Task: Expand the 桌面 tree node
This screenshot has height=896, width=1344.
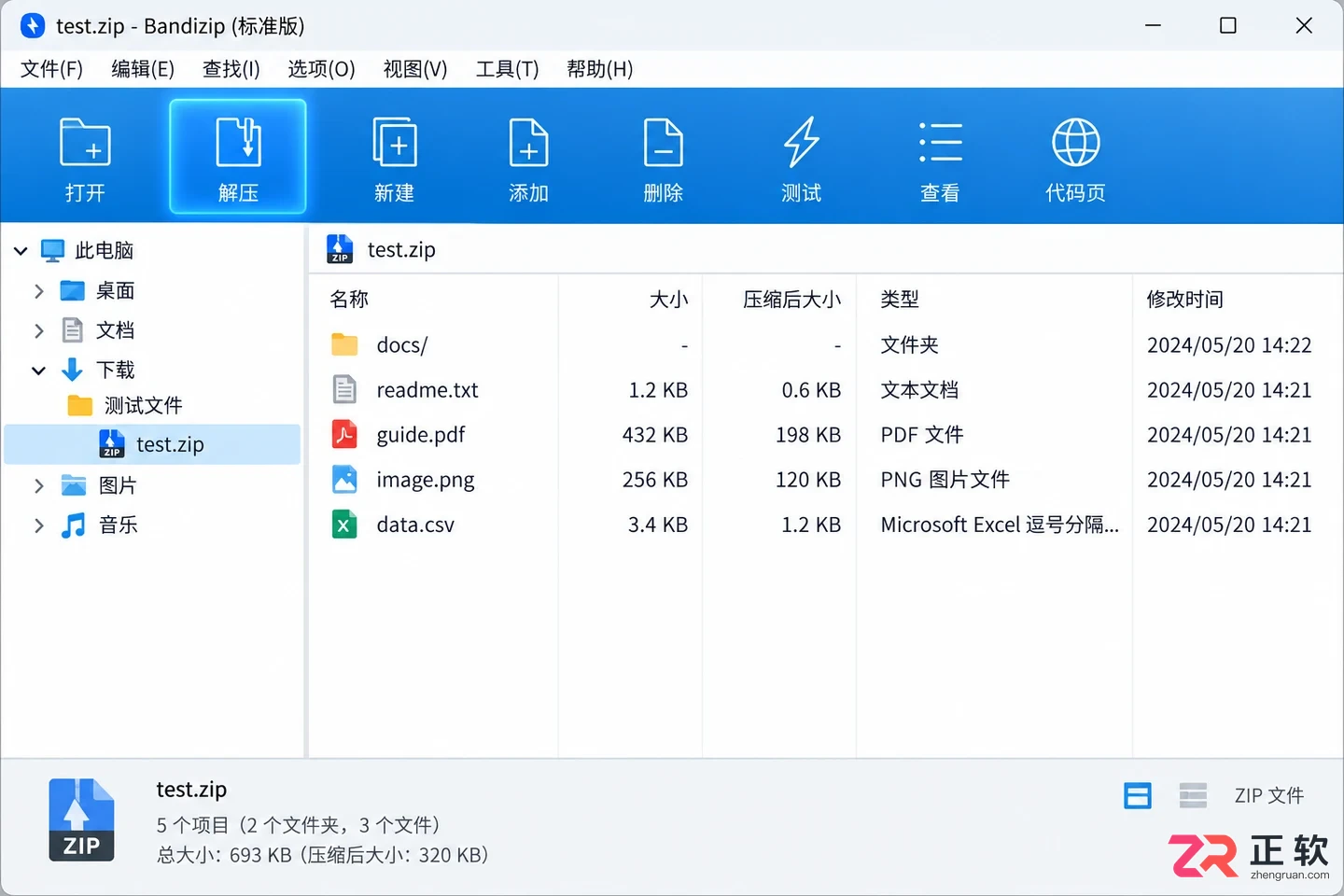Action: point(38,291)
